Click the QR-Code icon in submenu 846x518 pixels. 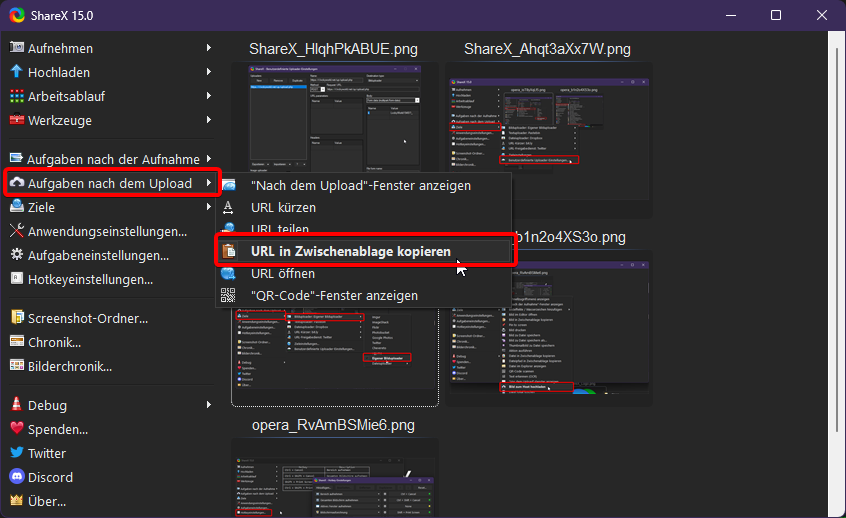tap(229, 295)
